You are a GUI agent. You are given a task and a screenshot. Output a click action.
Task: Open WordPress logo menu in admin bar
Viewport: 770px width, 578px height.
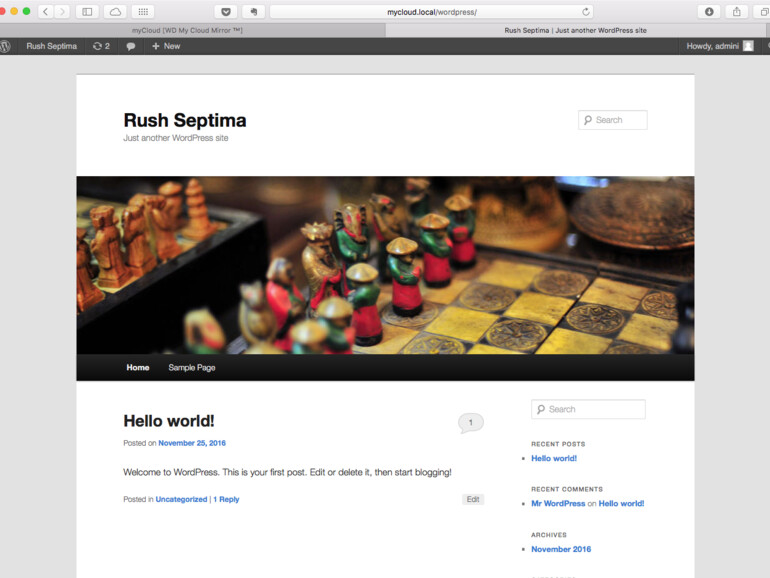pos(5,46)
